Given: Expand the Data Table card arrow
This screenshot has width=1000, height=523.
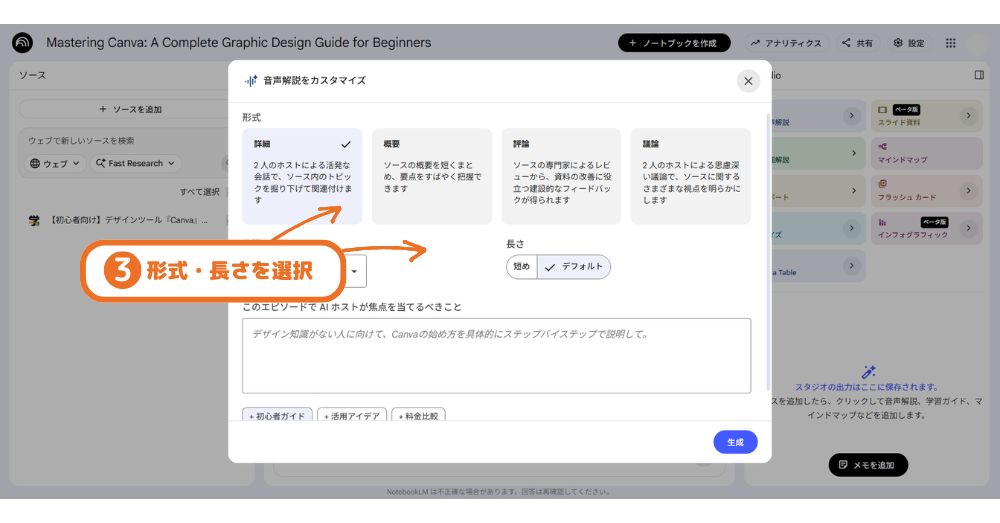Looking at the screenshot, I should 851,265.
